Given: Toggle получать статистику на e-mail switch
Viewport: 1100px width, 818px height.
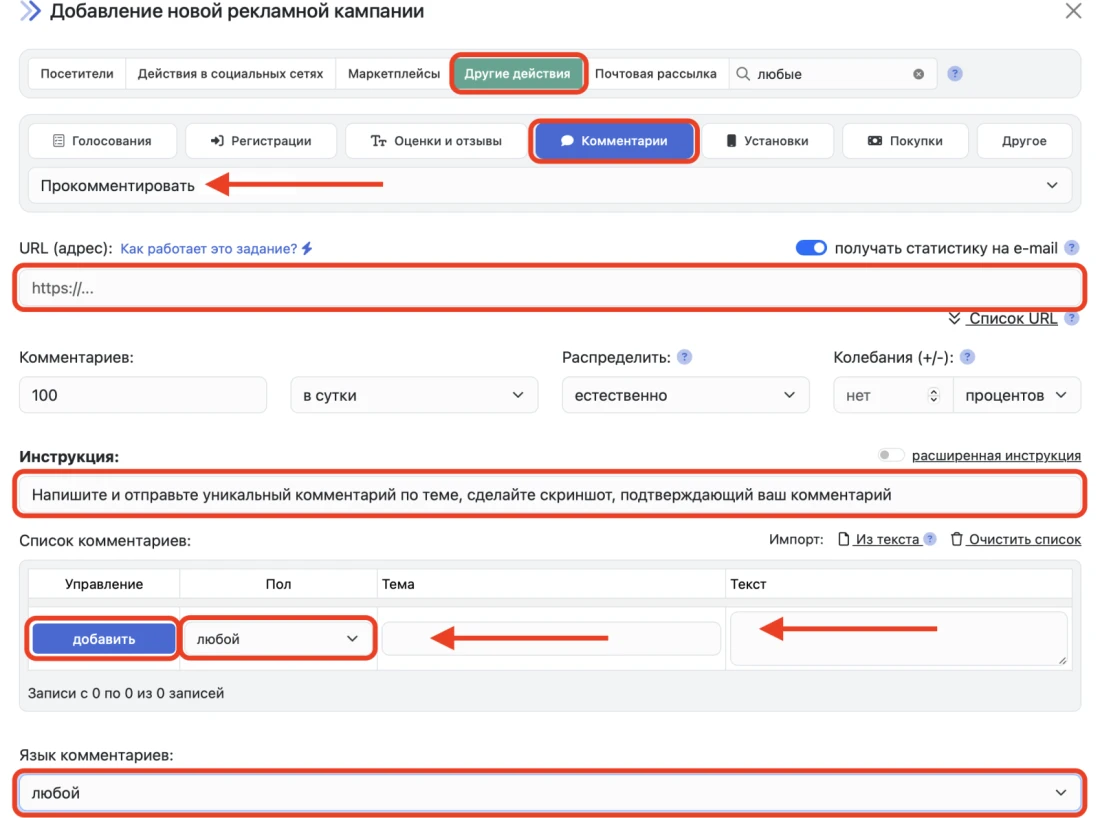Looking at the screenshot, I should click(x=811, y=248).
